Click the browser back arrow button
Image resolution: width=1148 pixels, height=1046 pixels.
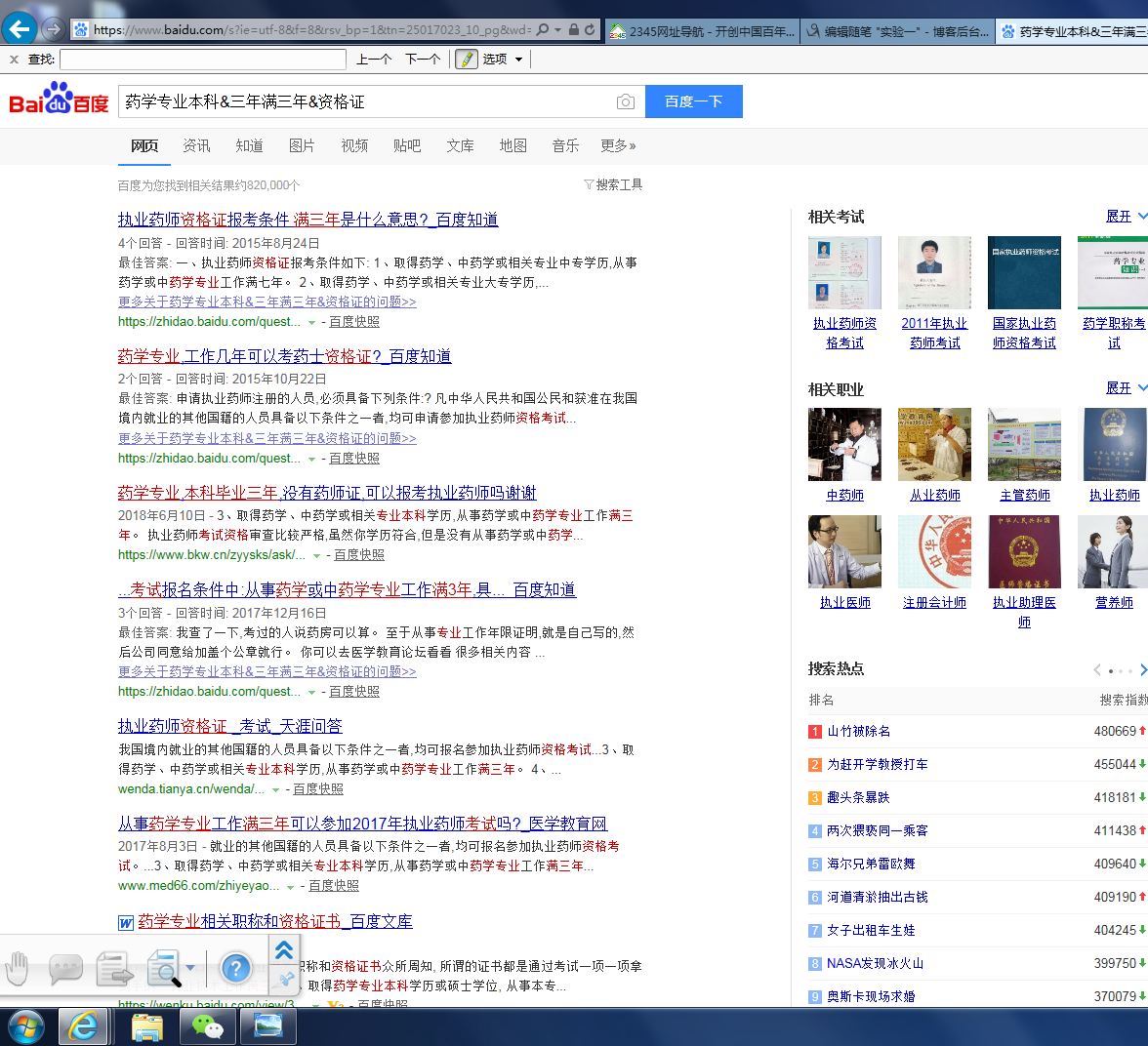20,29
